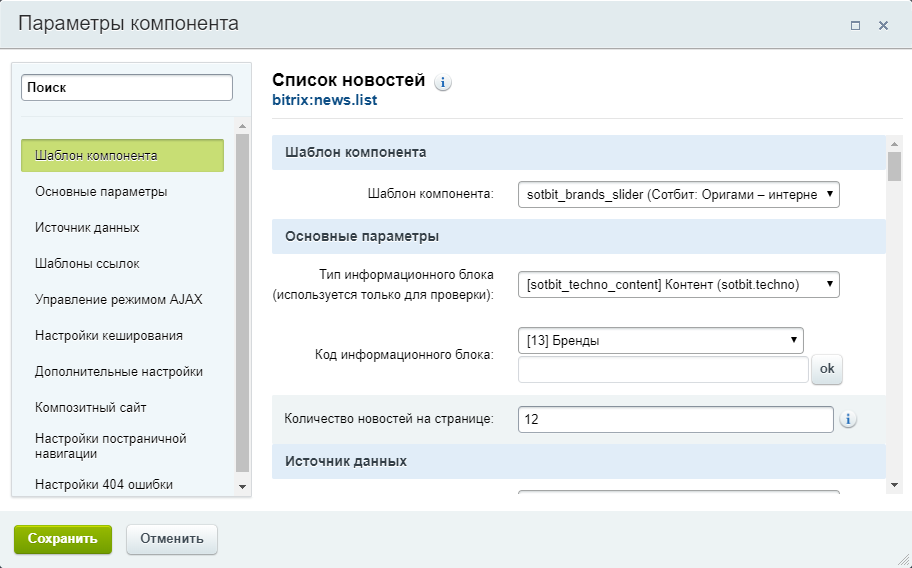Go to Источник данных section
912x568 pixels.
point(87,227)
